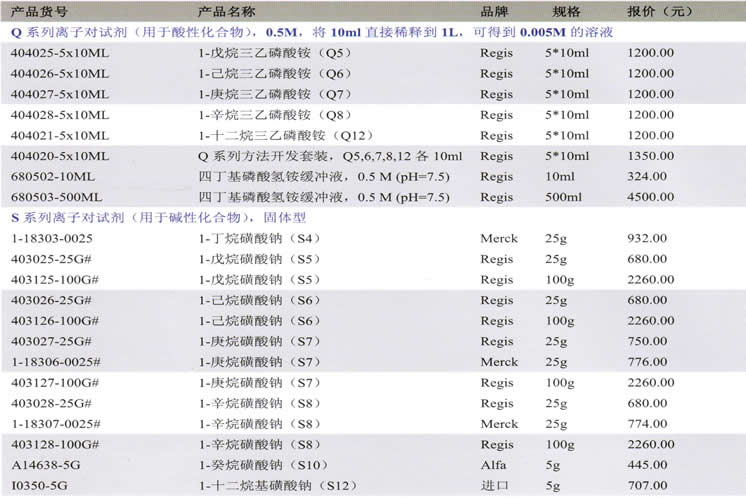Image resolution: width=746 pixels, height=498 pixels.
Task: Click the 报价（元） column header
Action: click(x=658, y=12)
